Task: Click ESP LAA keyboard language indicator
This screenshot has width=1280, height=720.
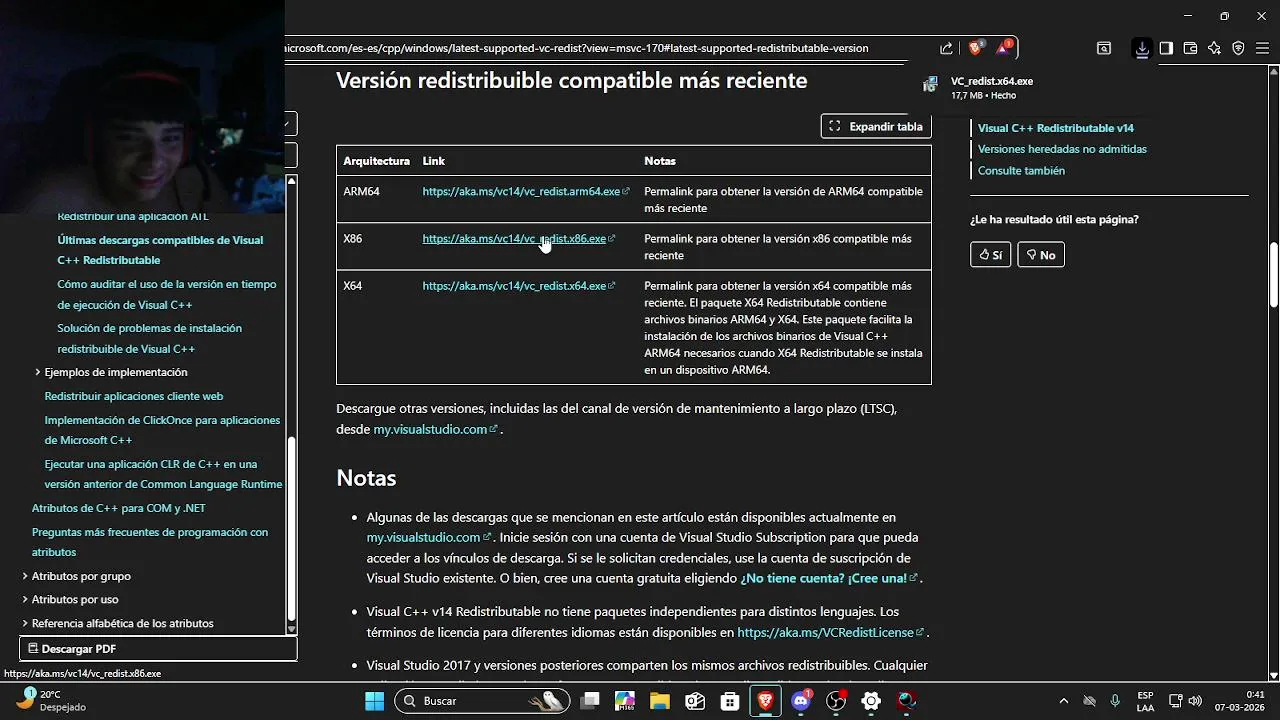Action: [x=1145, y=701]
